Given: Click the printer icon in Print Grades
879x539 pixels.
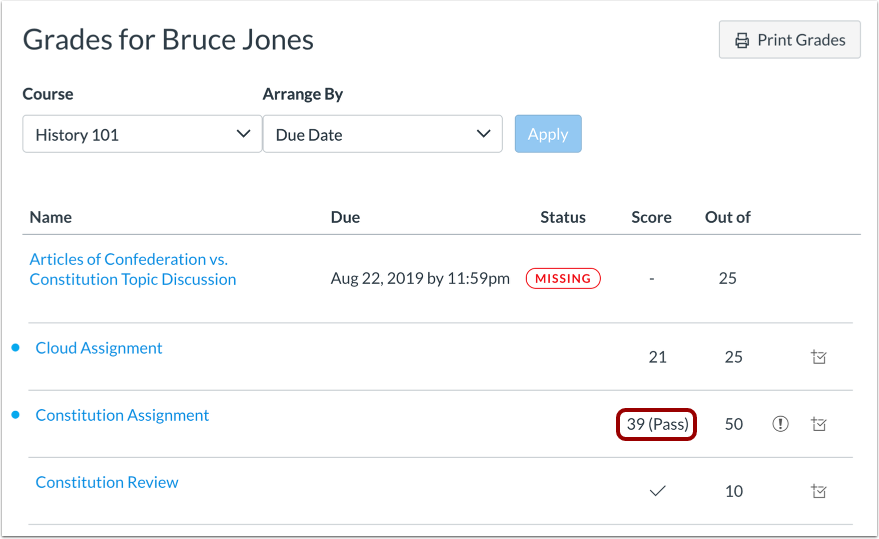Looking at the screenshot, I should coord(742,41).
